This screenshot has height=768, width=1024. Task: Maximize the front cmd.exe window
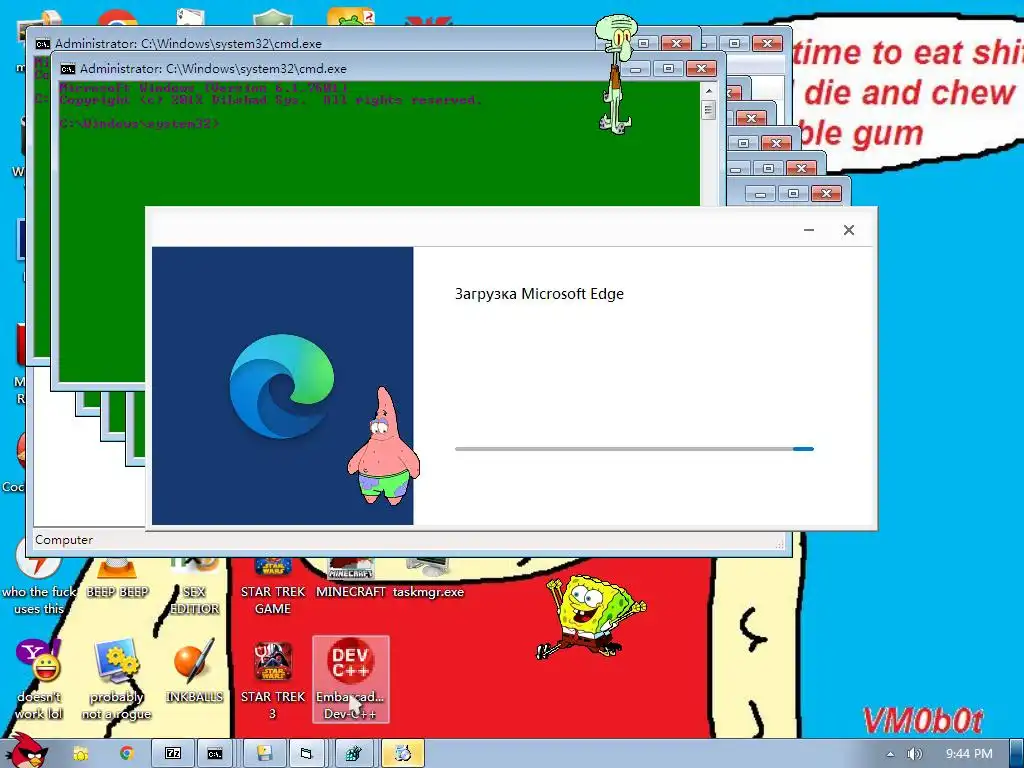668,69
